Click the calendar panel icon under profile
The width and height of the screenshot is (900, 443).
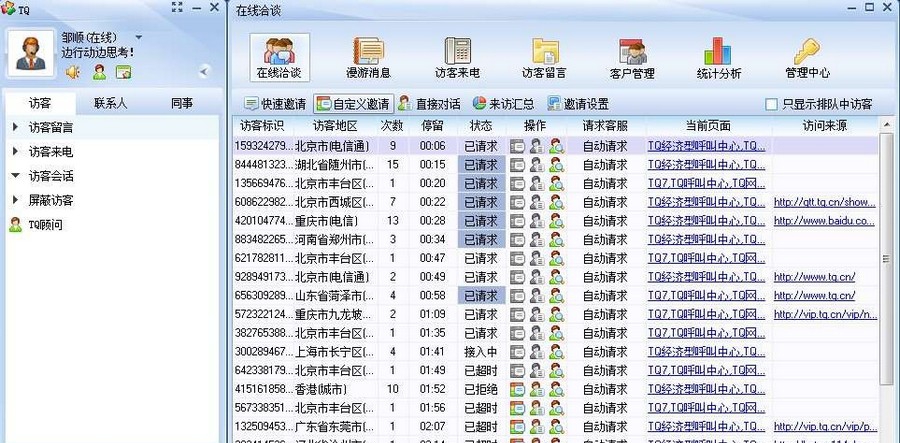click(x=123, y=72)
